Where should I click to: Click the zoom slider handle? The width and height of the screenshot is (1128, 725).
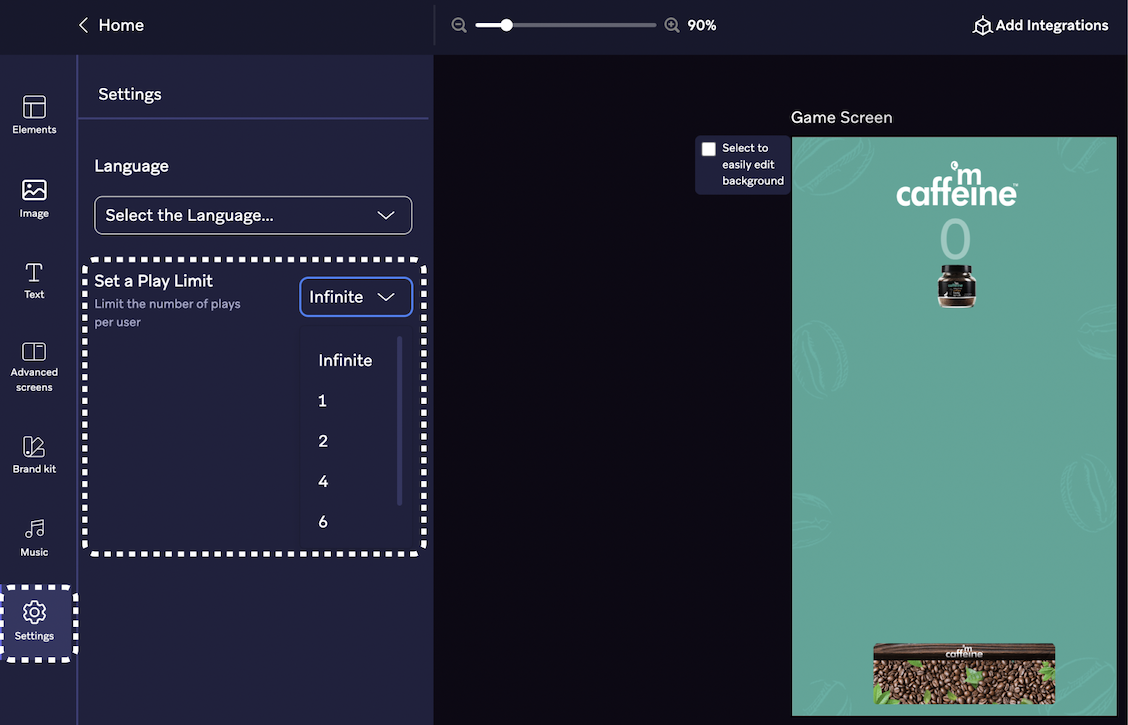point(507,25)
